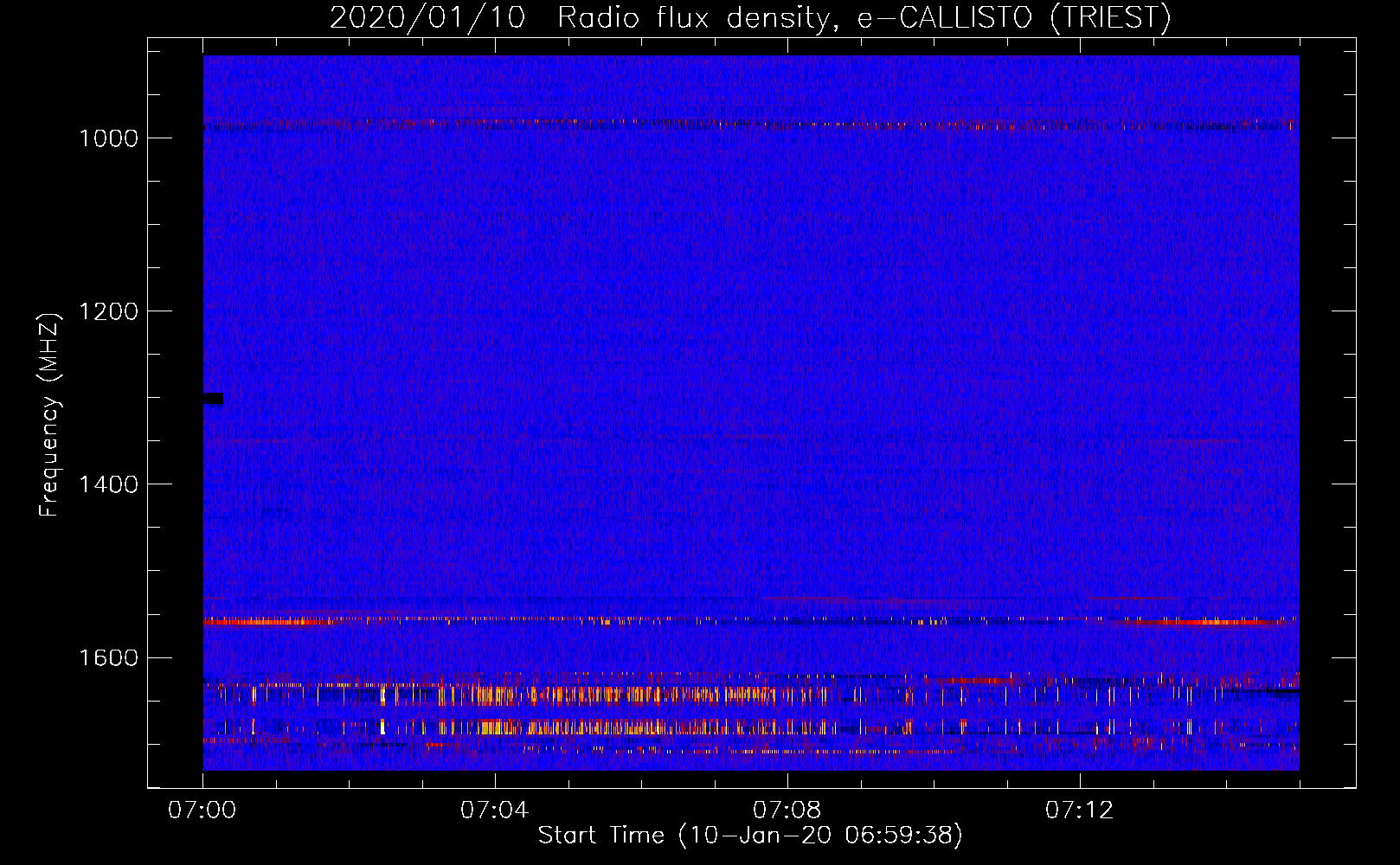Image resolution: width=1400 pixels, height=865 pixels.
Task: Click the 1400 frequency tick label
Action: [108, 484]
